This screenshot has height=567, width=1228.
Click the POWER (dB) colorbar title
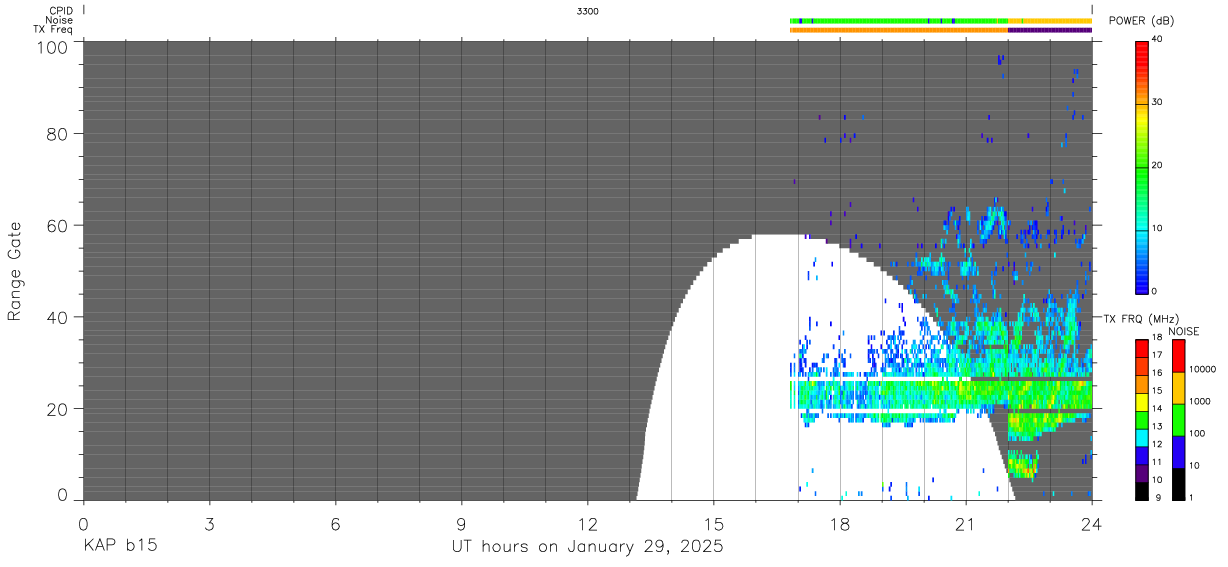pos(1141,21)
